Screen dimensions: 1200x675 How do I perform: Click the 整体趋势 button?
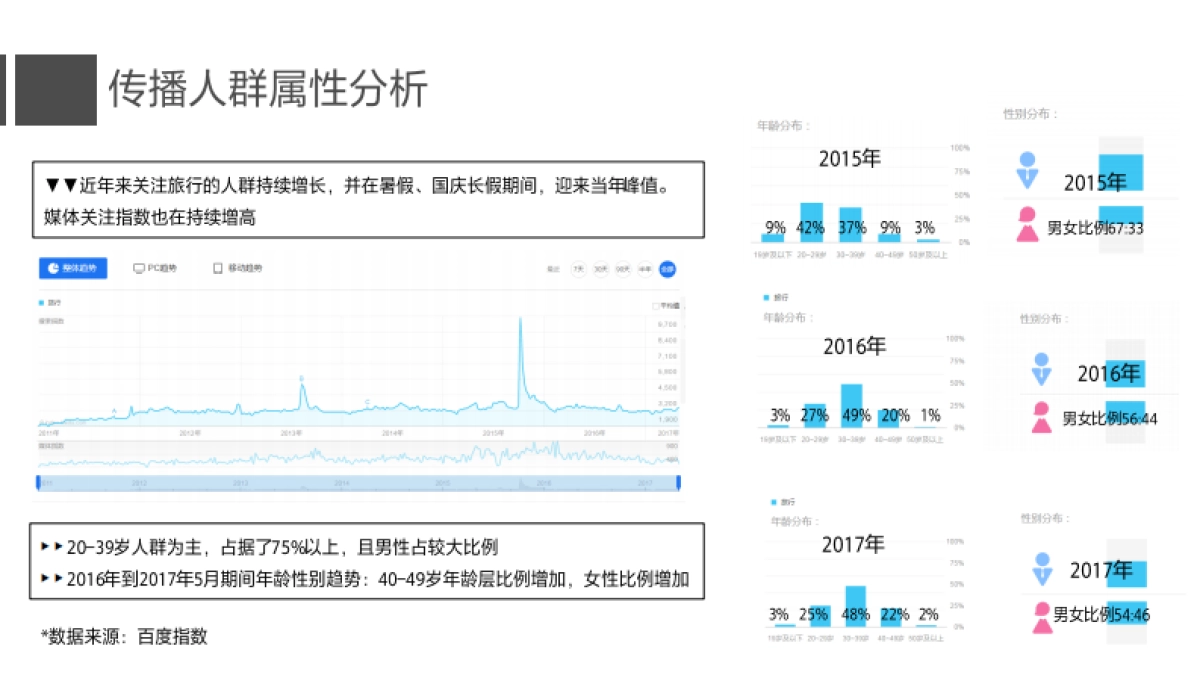(x=73, y=268)
